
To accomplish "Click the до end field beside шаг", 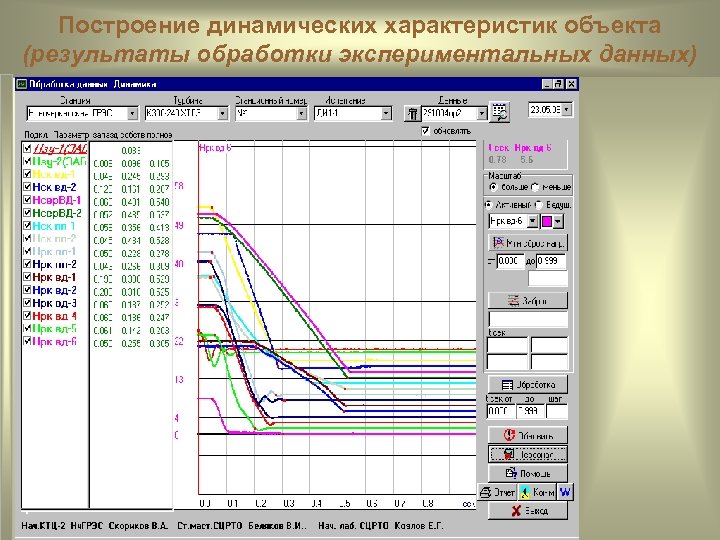I will 530,411.
